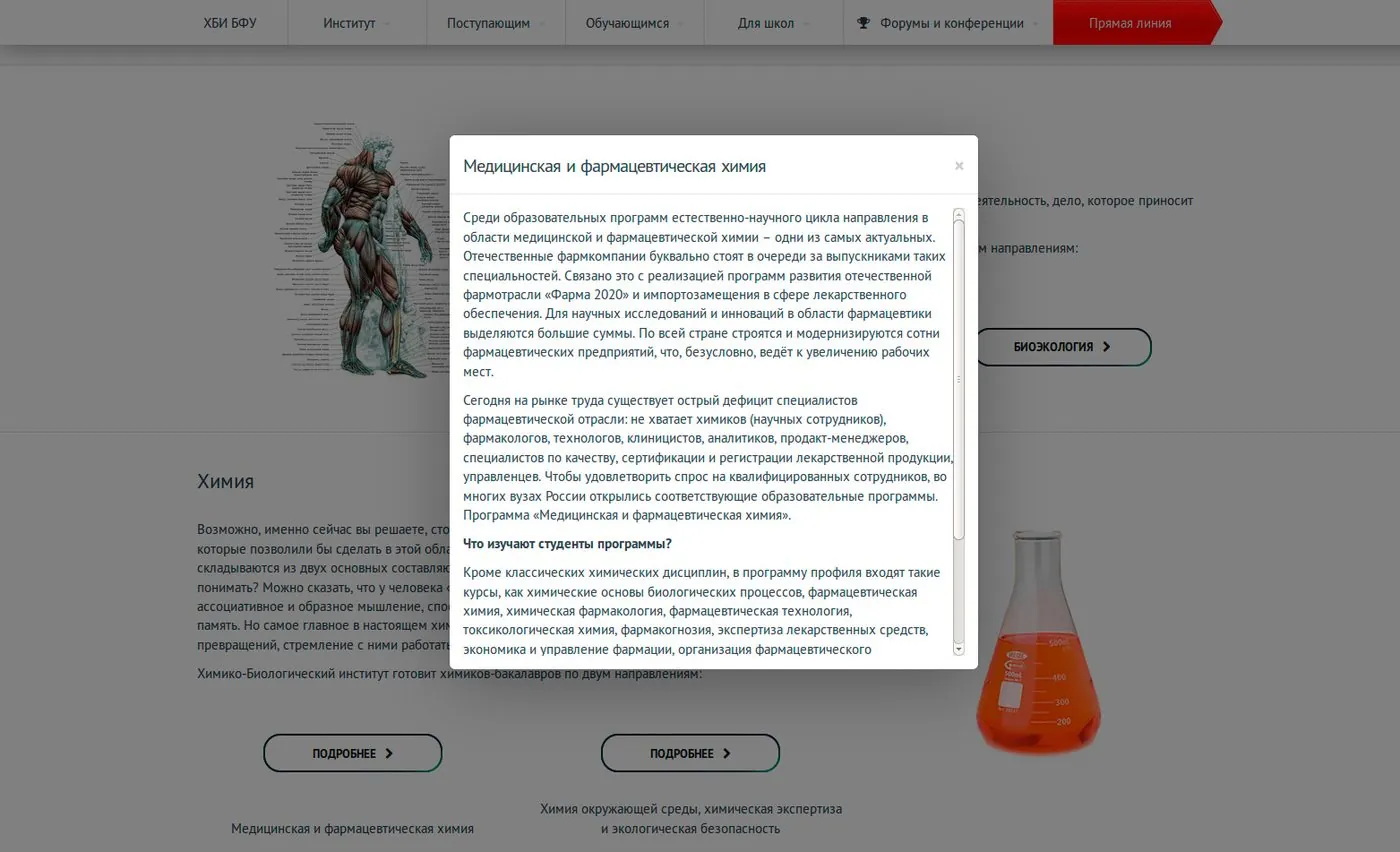Go to ХБИ БФУ home link
Viewport: 1400px width, 852px height.
pyautogui.click(x=230, y=23)
